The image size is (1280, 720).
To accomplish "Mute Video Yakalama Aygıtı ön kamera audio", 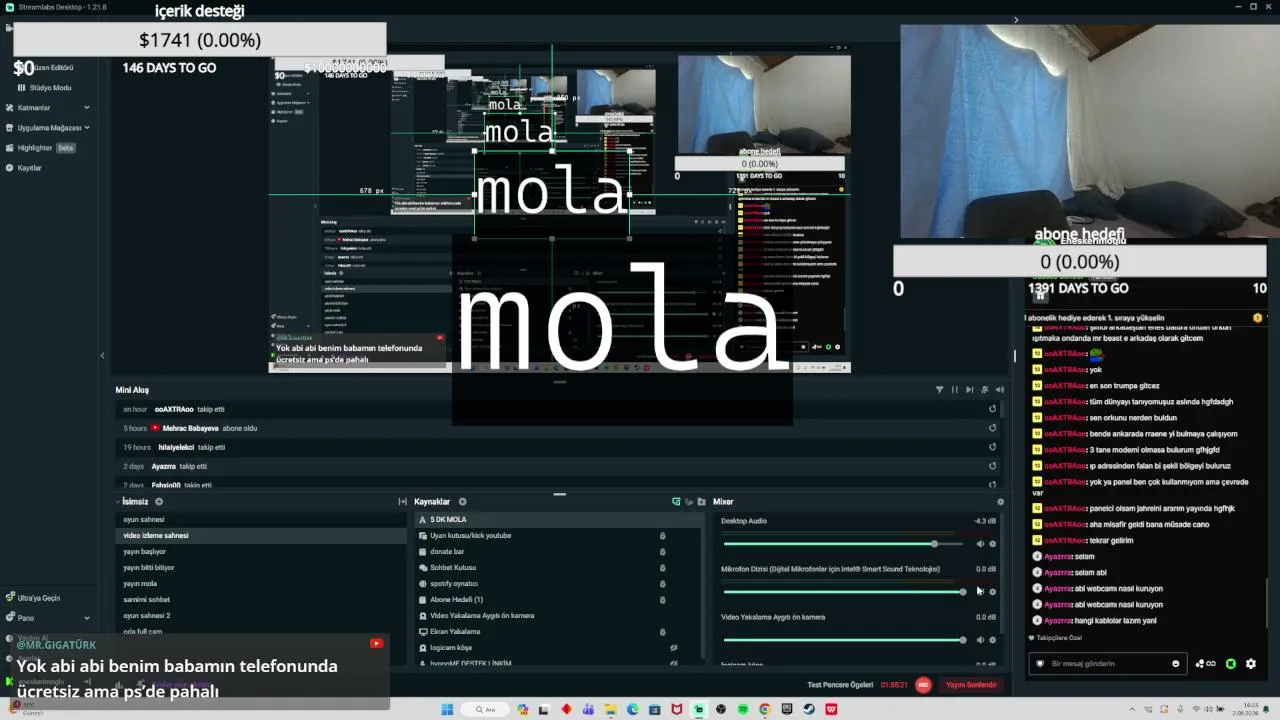I will (x=980, y=640).
